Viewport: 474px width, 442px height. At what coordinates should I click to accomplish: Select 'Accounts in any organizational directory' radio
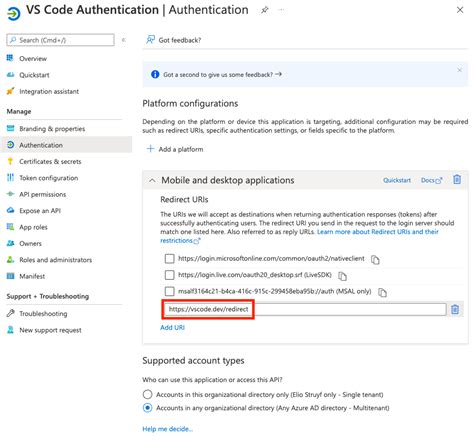tap(147, 408)
